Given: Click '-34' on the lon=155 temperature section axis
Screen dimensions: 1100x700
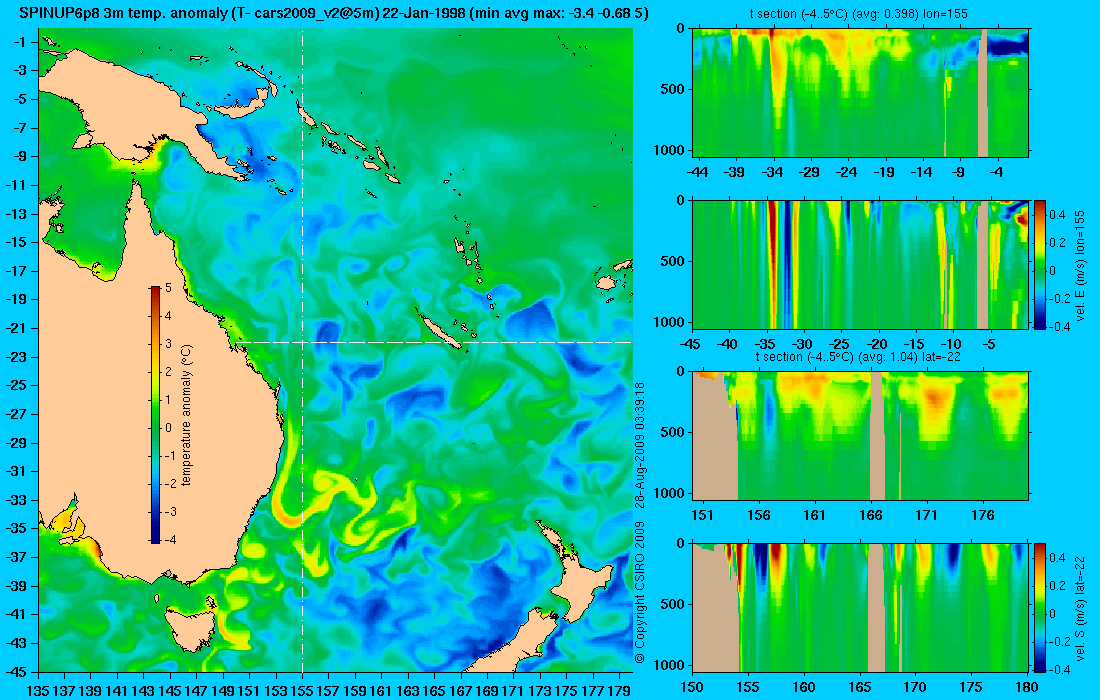Looking at the screenshot, I should (x=772, y=172).
